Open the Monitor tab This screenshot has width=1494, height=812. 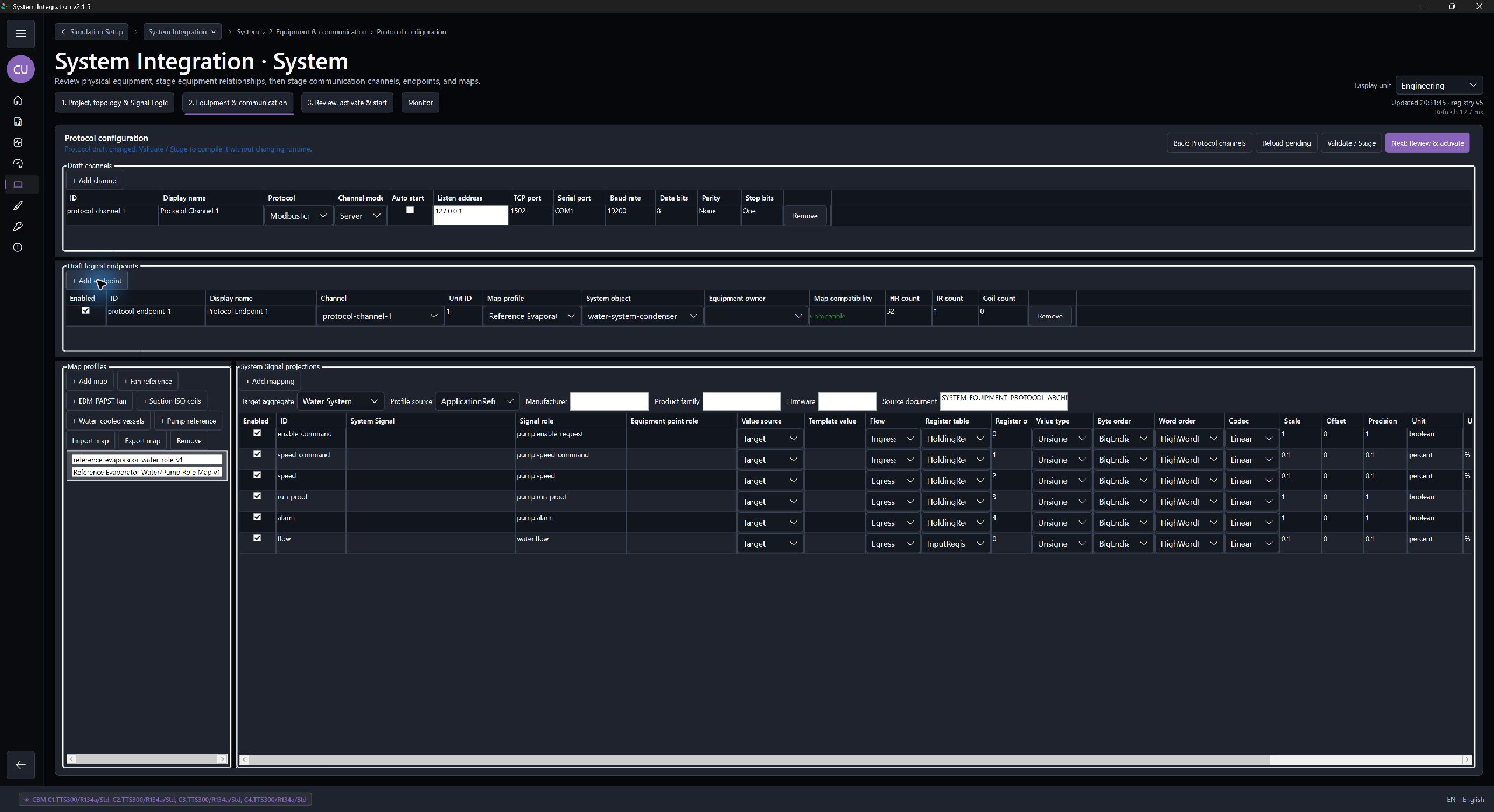[x=420, y=103]
